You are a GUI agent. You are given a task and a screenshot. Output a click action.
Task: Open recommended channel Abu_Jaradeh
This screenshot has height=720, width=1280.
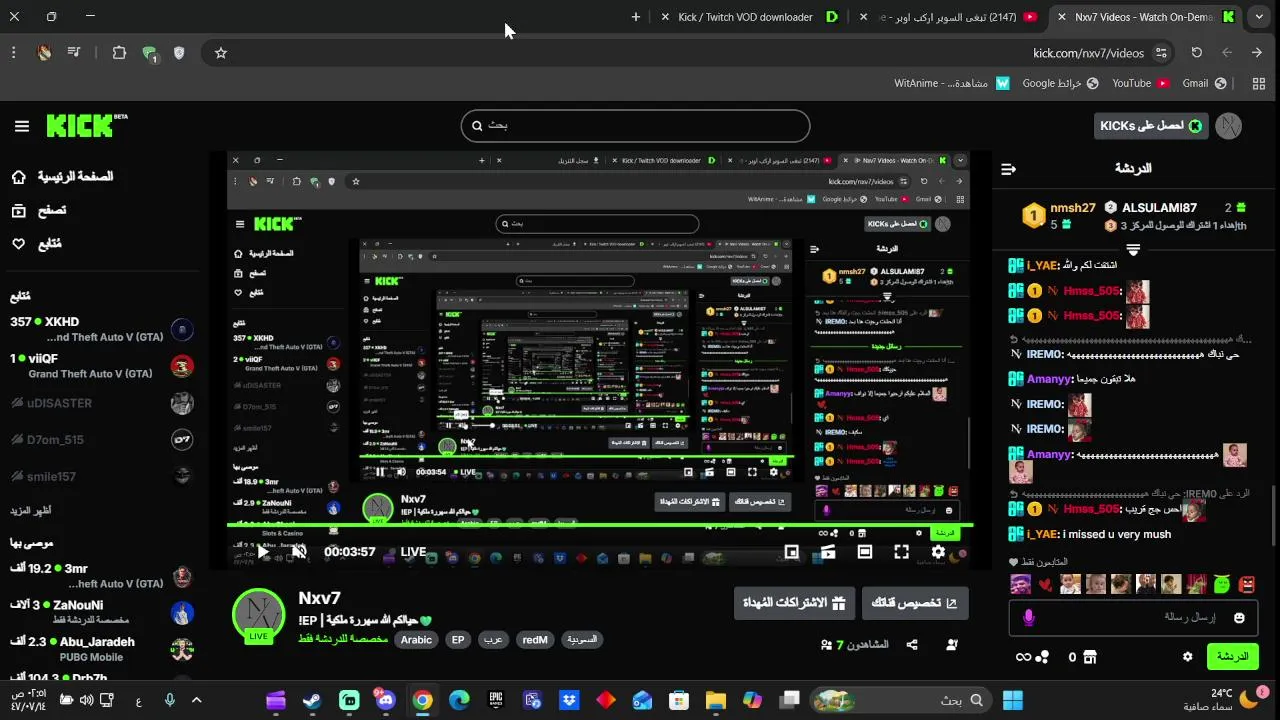tap(100, 649)
